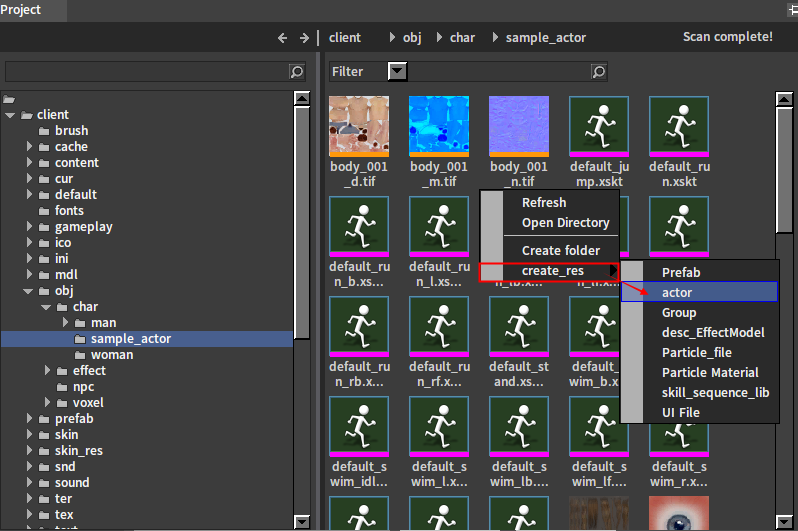Select Create folder menu entry
Screen dimensions: 798x531
[560, 251]
